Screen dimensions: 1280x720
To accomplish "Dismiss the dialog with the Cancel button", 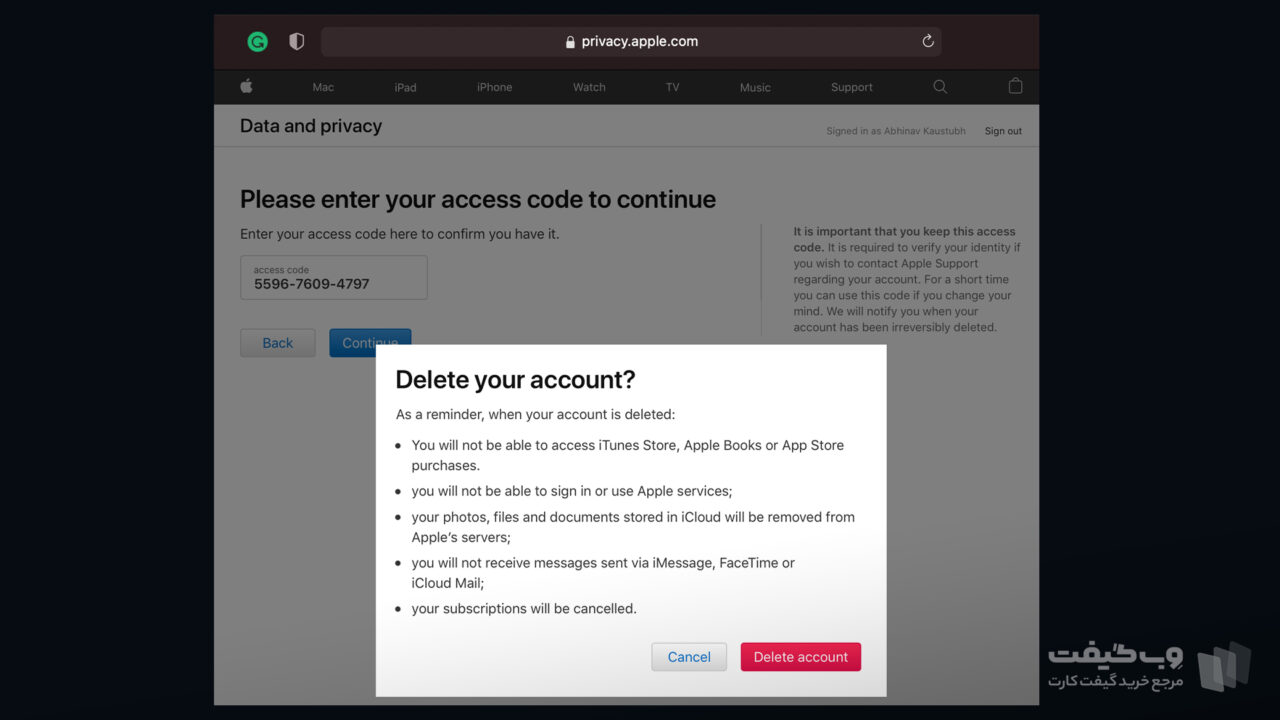I will click(x=689, y=657).
